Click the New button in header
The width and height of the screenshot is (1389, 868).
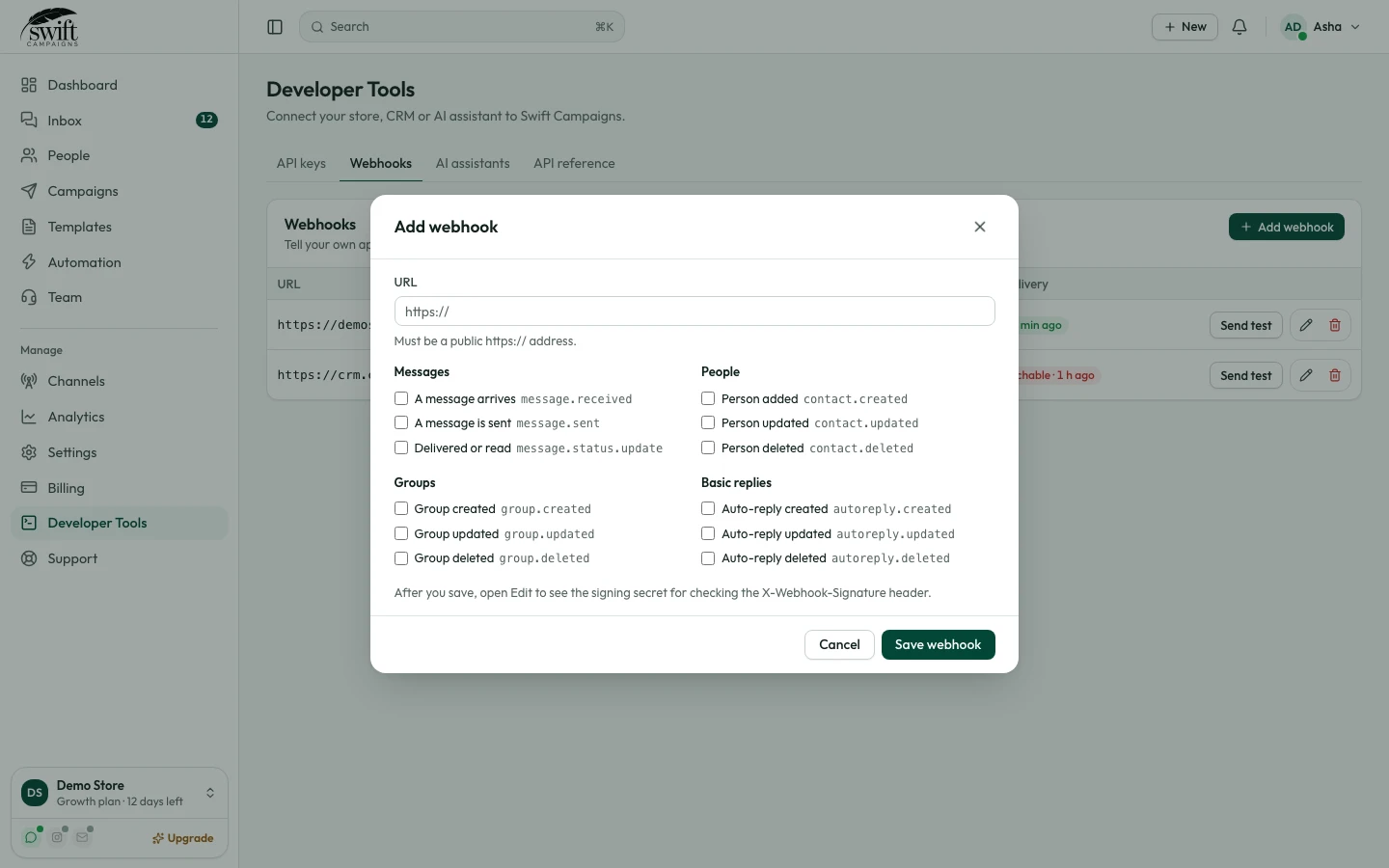click(x=1185, y=27)
